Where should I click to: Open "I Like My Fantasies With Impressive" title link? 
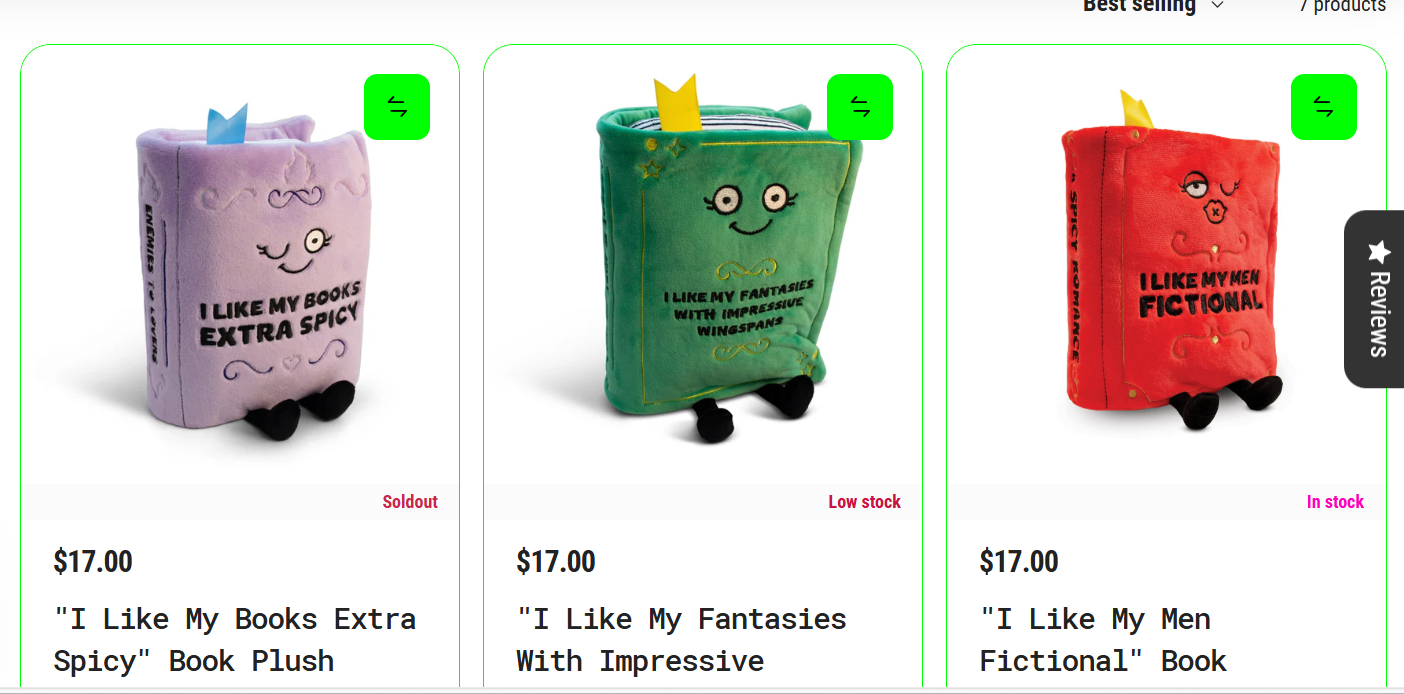tap(681, 640)
